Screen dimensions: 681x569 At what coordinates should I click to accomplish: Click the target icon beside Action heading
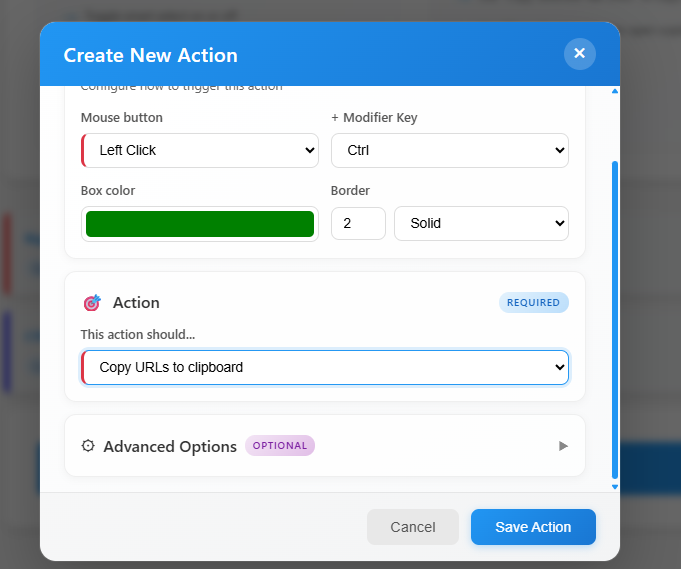[x=92, y=303]
